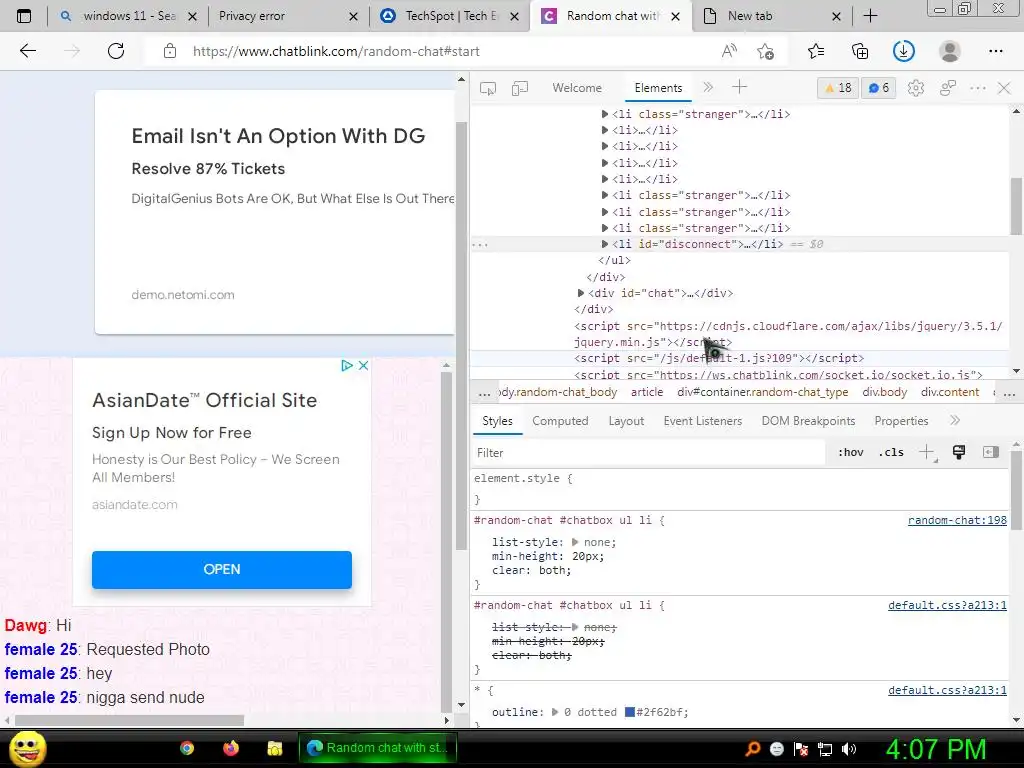Open DOM Breakpoints tab

pyautogui.click(x=808, y=421)
